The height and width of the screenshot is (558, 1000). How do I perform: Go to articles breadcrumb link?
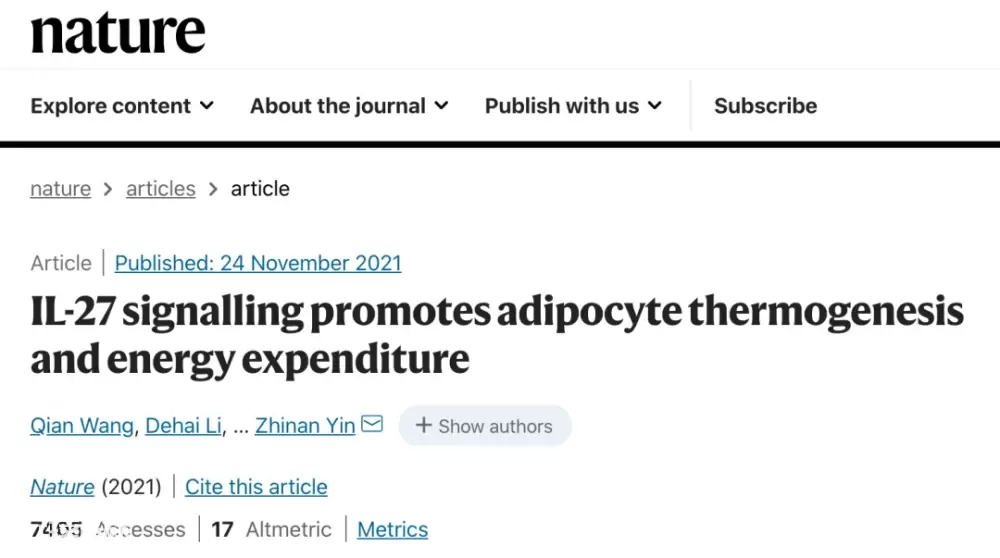tap(161, 189)
